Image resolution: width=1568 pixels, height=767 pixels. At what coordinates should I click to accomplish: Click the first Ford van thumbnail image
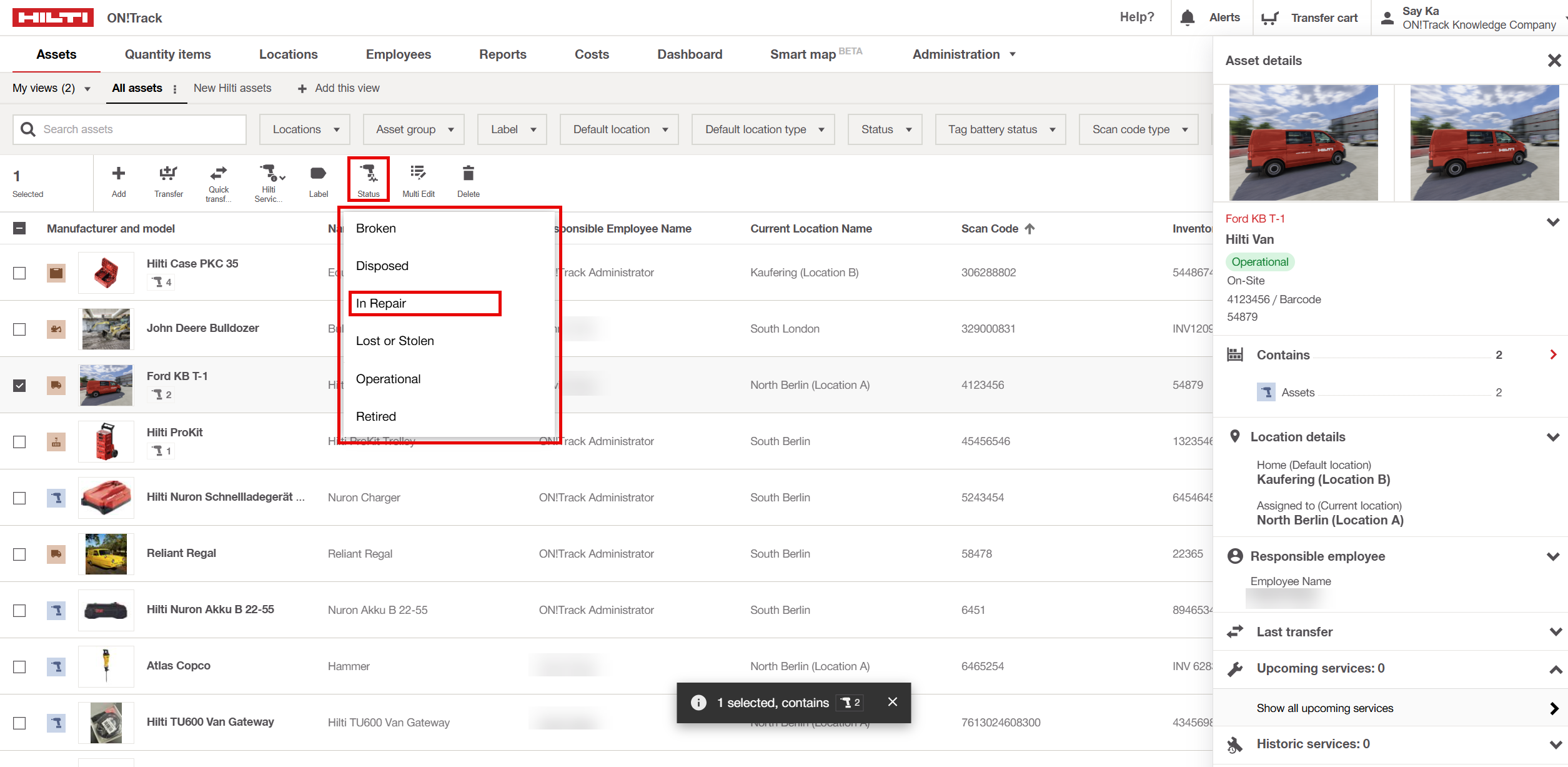click(x=1303, y=143)
